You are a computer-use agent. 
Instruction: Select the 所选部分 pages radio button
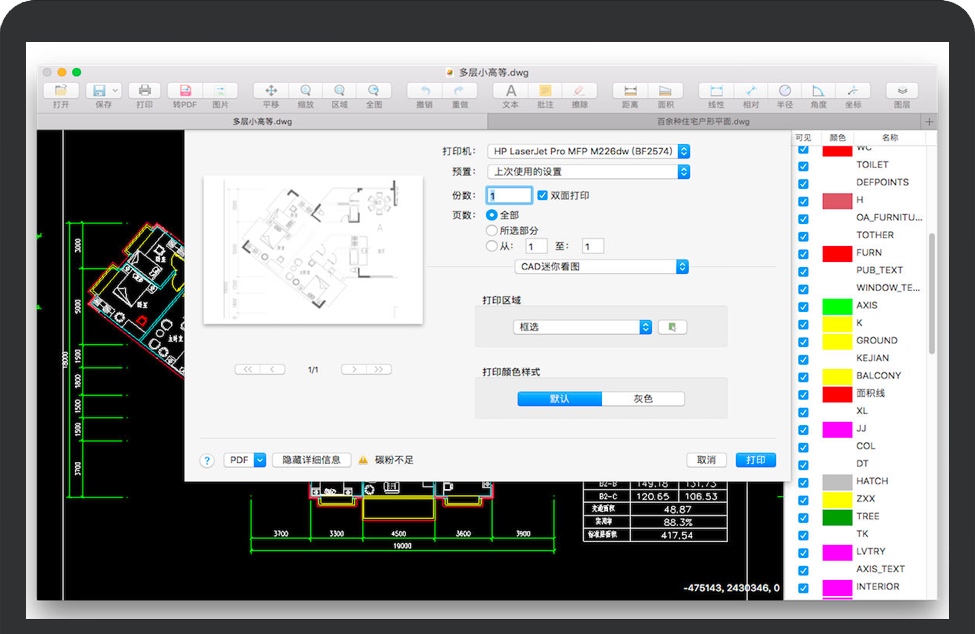[491, 231]
